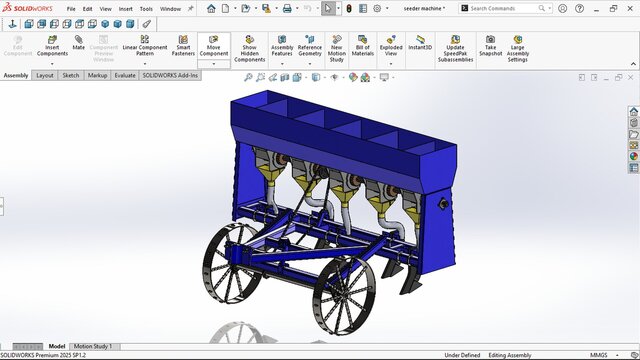
Task: Open the Window menu
Action: (170, 9)
